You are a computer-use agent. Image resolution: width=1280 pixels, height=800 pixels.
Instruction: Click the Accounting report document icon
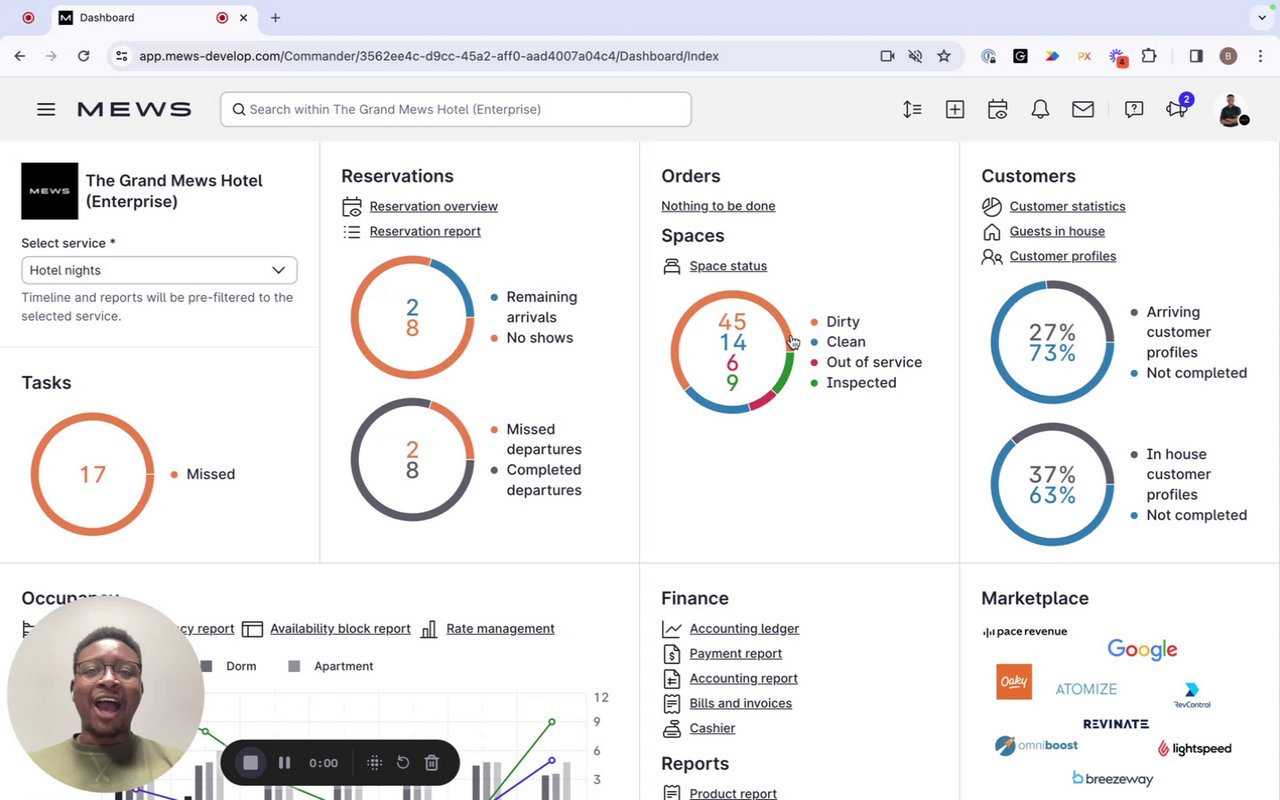tap(672, 678)
